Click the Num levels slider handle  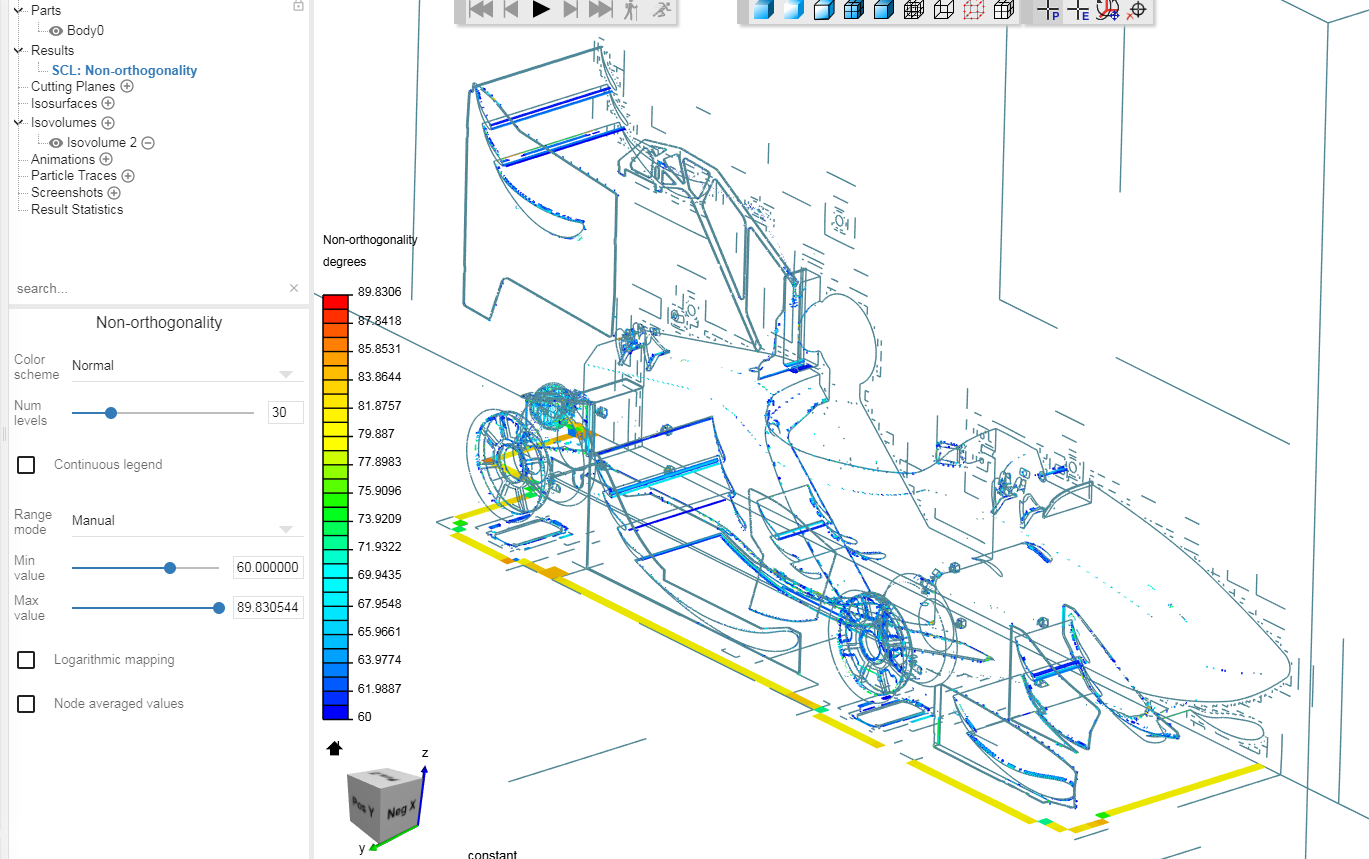[111, 412]
